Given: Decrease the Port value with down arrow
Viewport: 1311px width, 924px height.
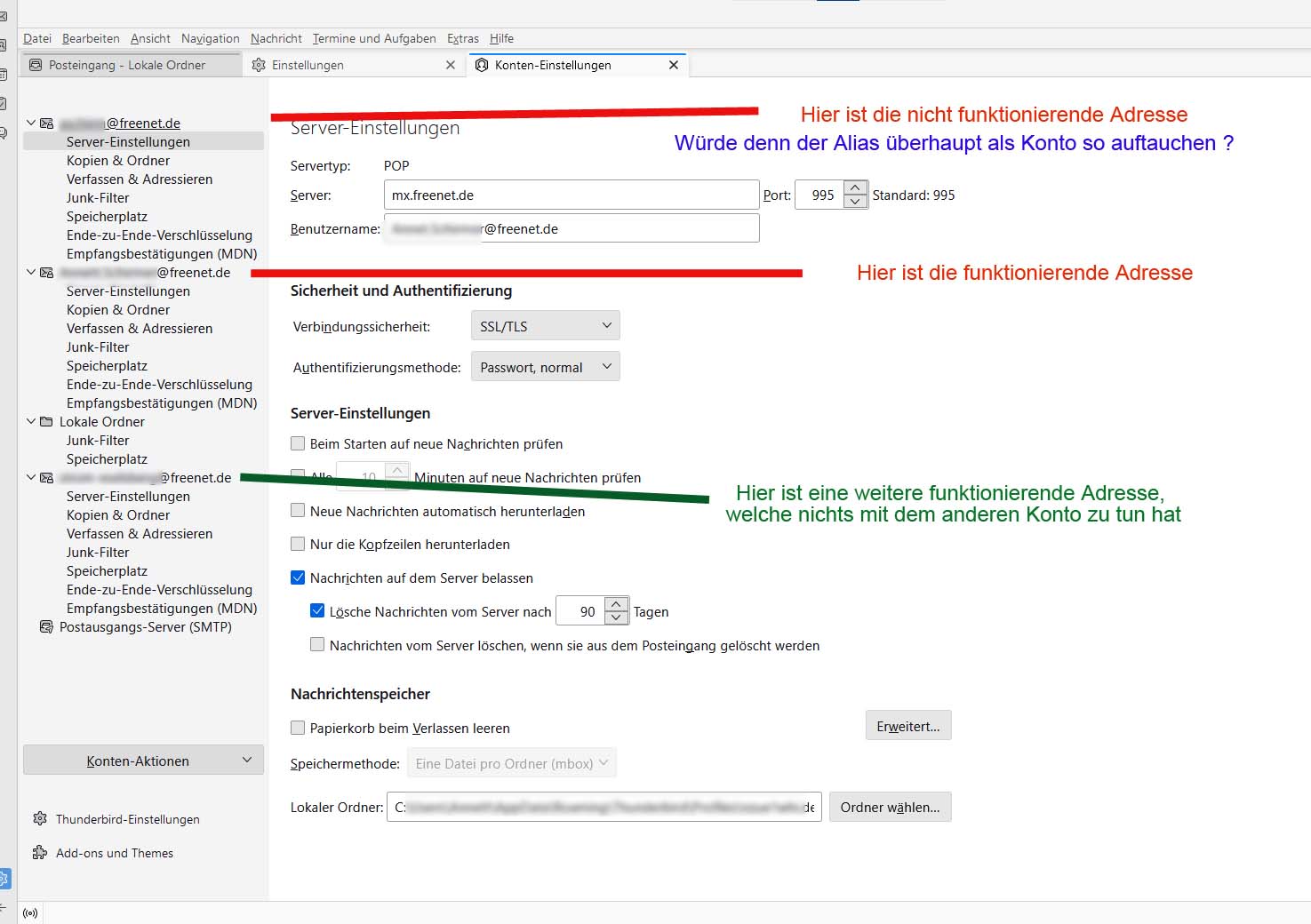Looking at the screenshot, I should pos(855,202).
